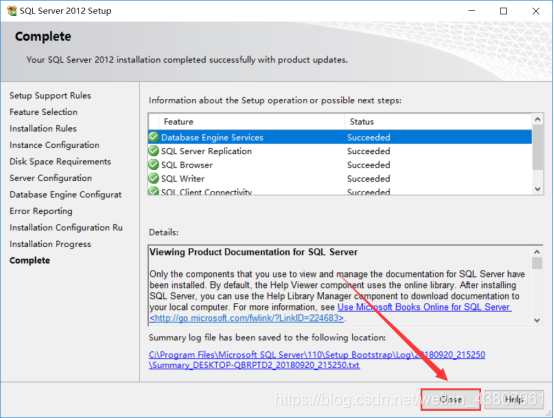Click down arrow of Details scrollbar
This screenshot has height=418, width=554.
point(537,320)
